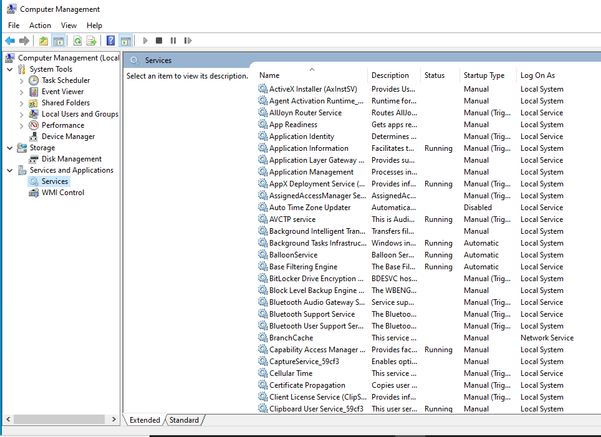Select Device Manager in the tree

[68, 137]
